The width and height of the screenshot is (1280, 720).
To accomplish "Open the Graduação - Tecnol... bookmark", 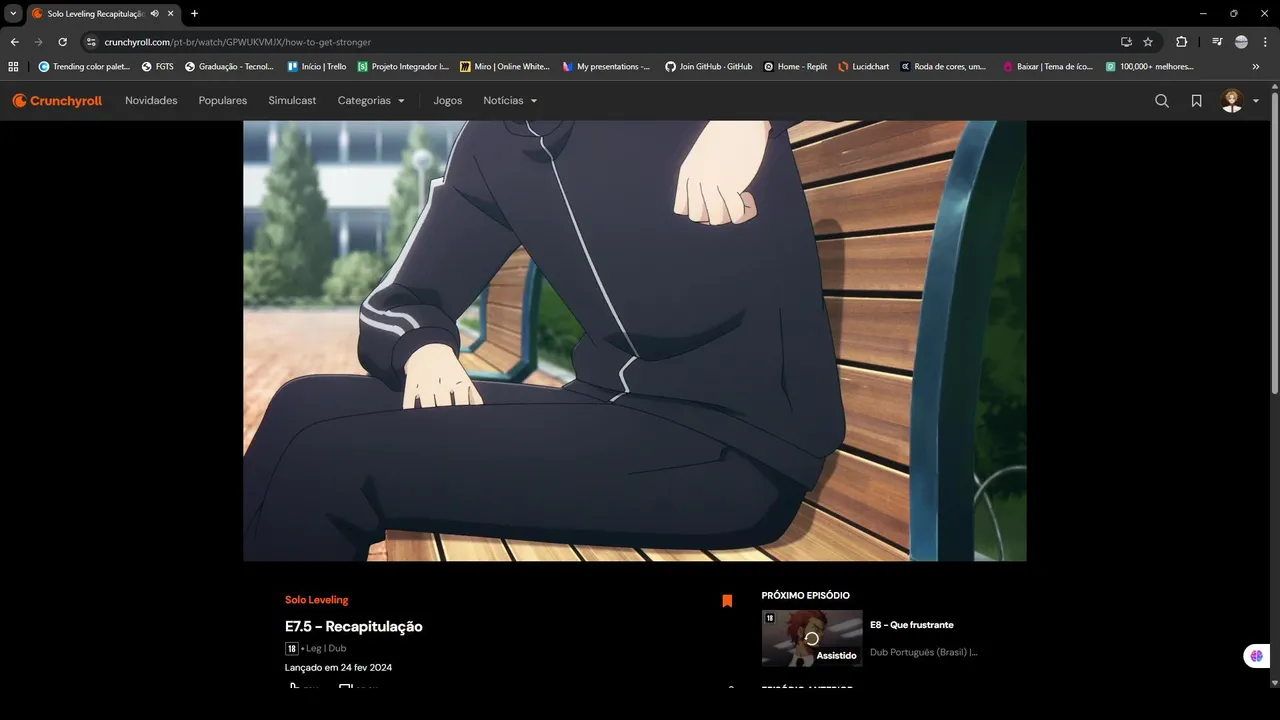I will [x=230, y=67].
